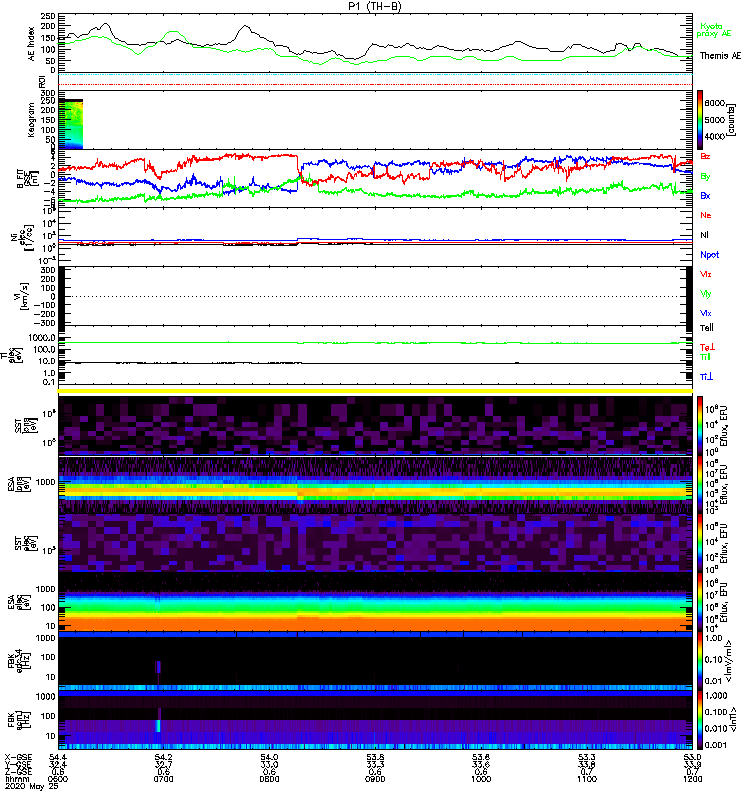
Task: Click the red Bz legend label
Action: (705, 156)
